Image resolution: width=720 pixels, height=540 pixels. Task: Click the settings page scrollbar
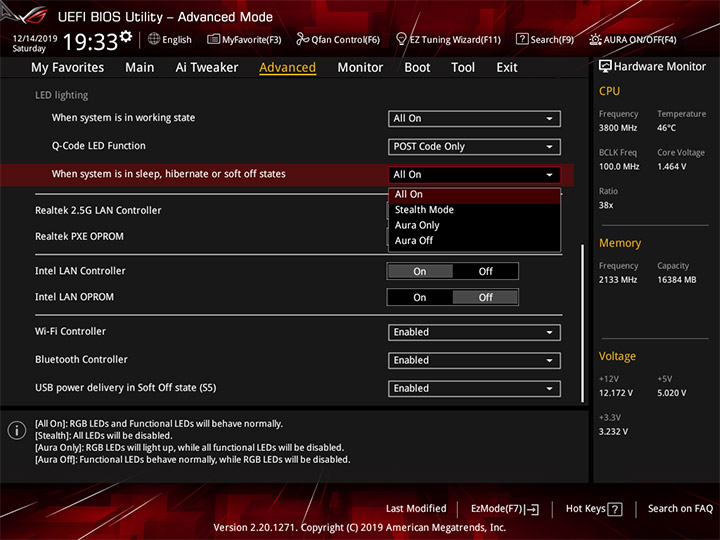pyautogui.click(x=583, y=323)
